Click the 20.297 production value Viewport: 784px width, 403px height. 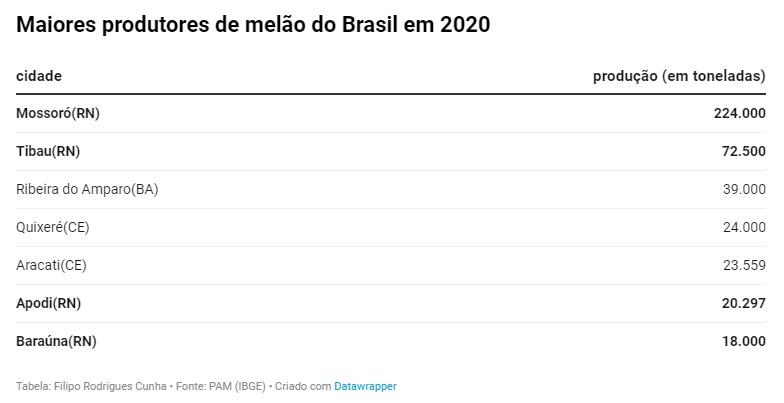click(743, 303)
